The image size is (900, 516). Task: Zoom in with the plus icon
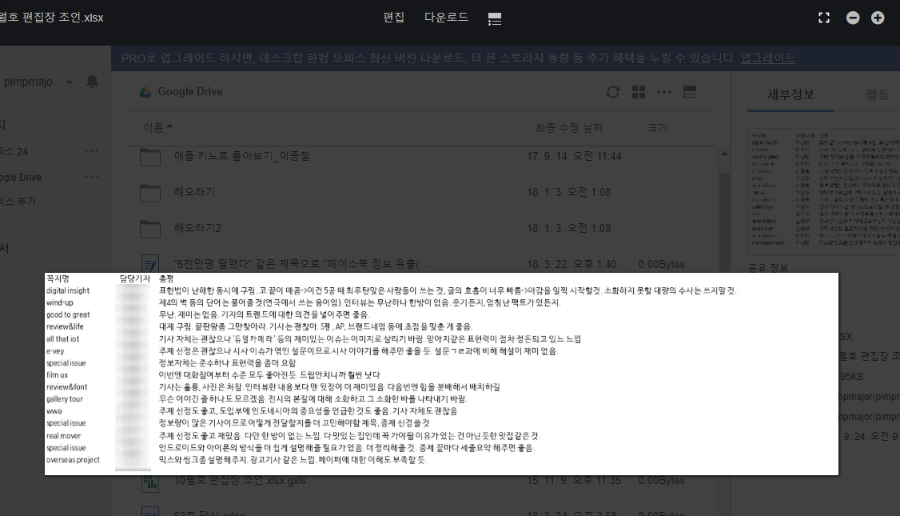(x=878, y=18)
